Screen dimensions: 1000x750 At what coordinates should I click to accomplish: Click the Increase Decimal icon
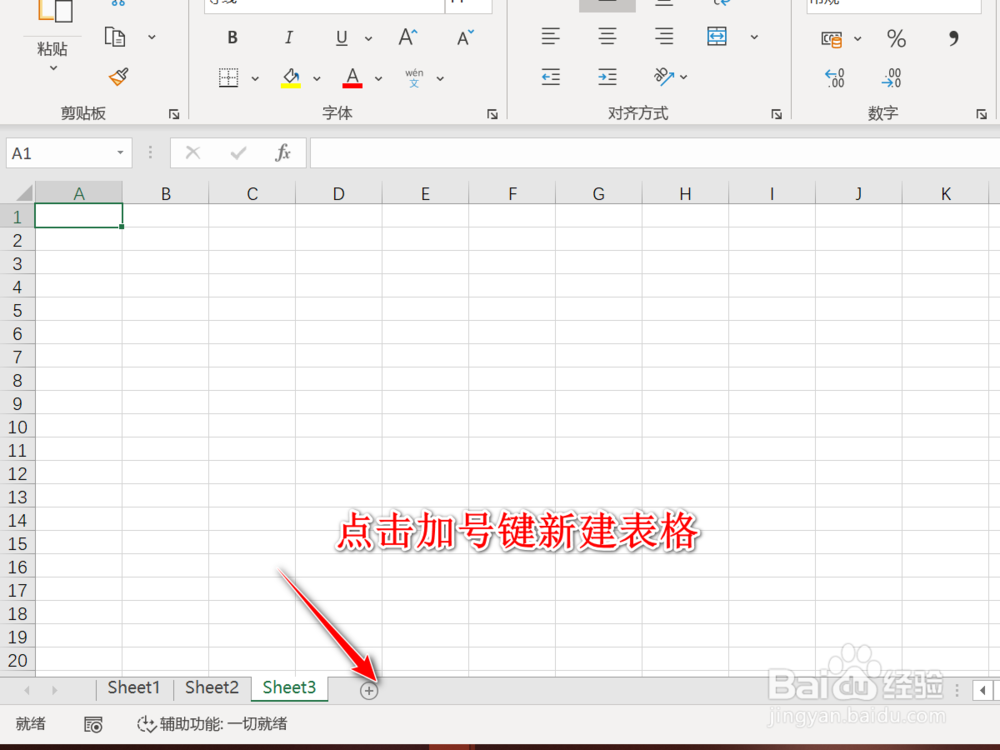click(834, 77)
